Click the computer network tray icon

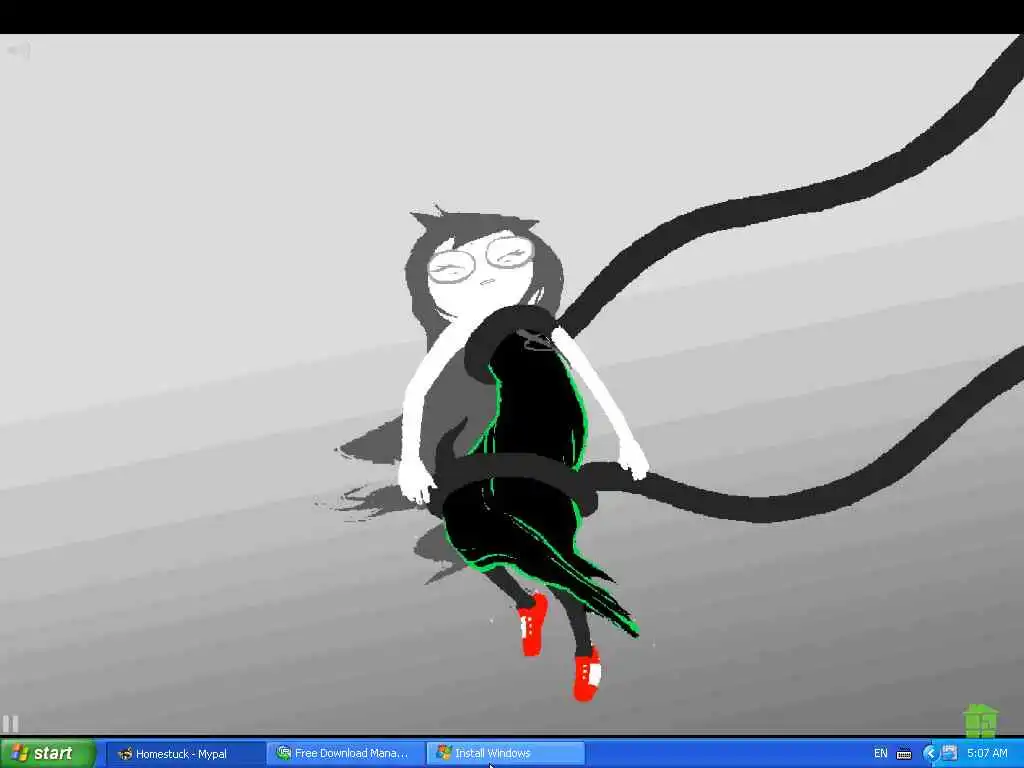pos(949,753)
